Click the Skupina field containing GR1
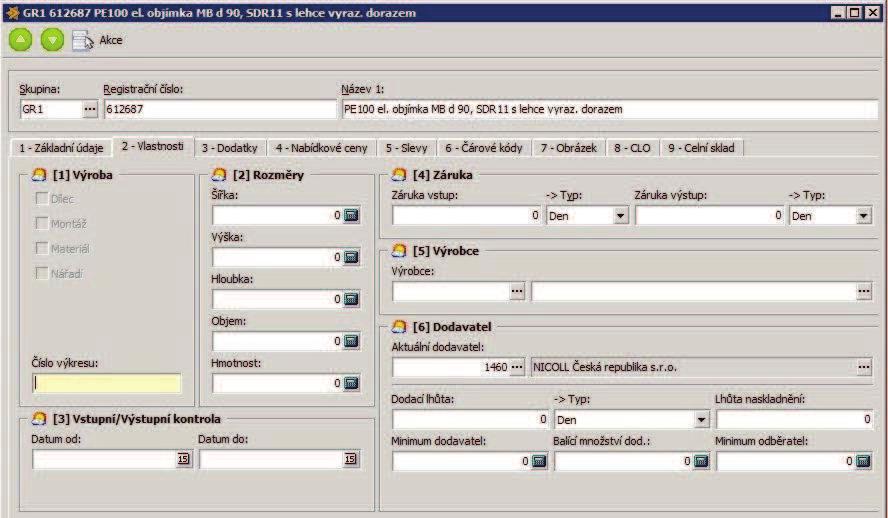The width and height of the screenshot is (888, 518). 52,109
